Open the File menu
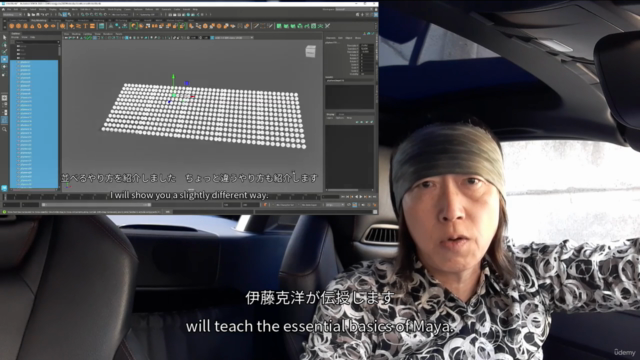 [9, 9]
